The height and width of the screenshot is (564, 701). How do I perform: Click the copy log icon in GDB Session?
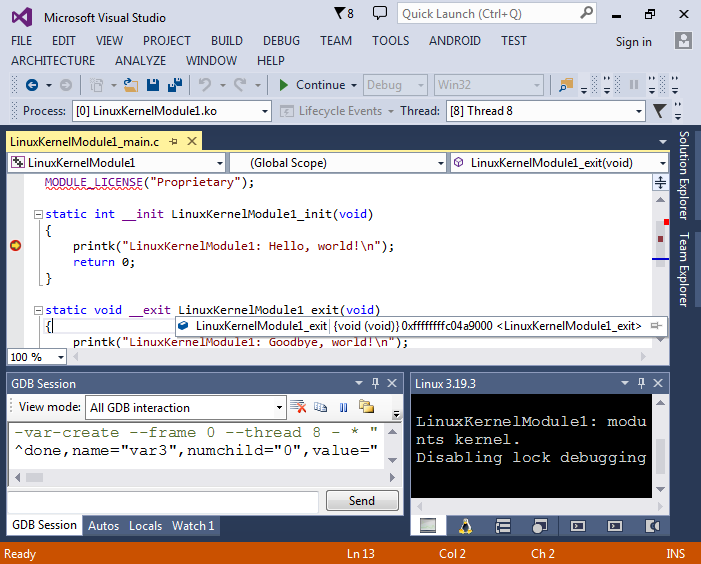point(321,407)
